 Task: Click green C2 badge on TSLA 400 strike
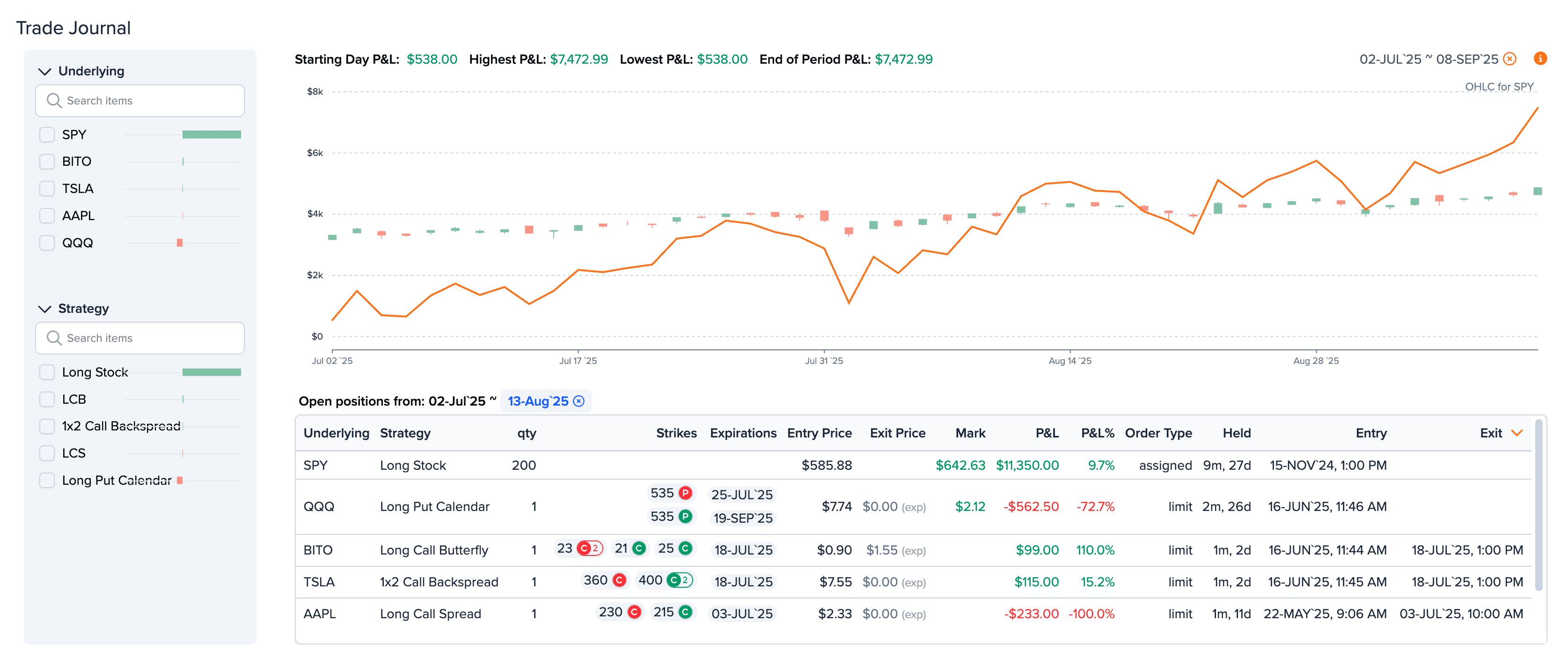click(679, 580)
